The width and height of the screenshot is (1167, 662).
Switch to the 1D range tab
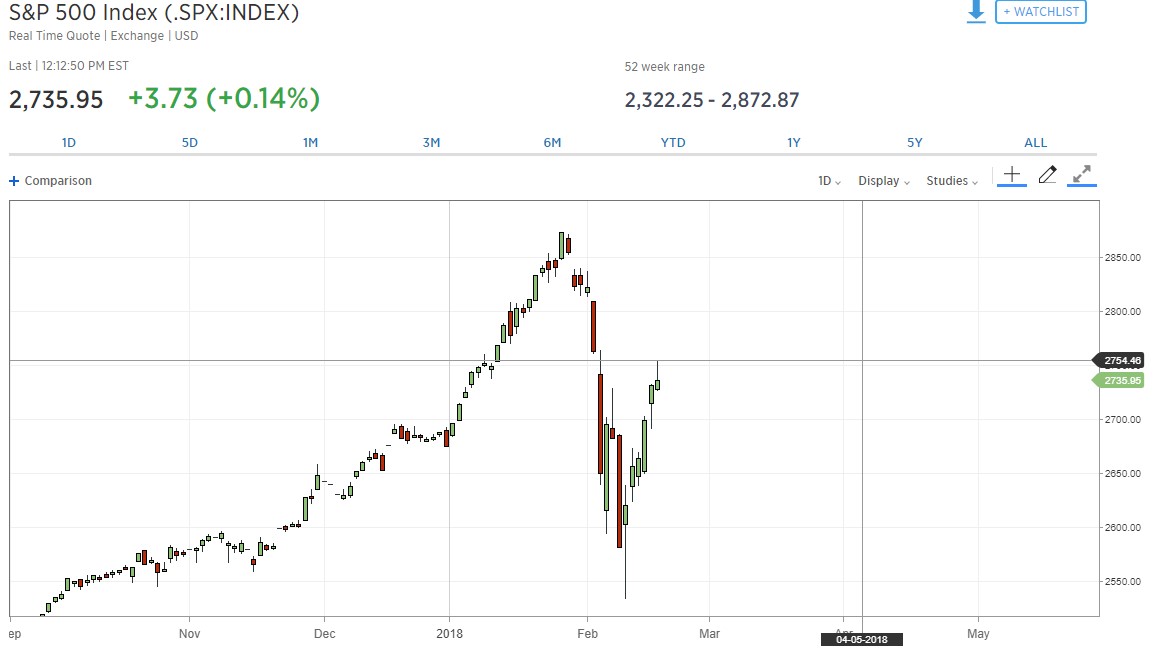[x=69, y=143]
